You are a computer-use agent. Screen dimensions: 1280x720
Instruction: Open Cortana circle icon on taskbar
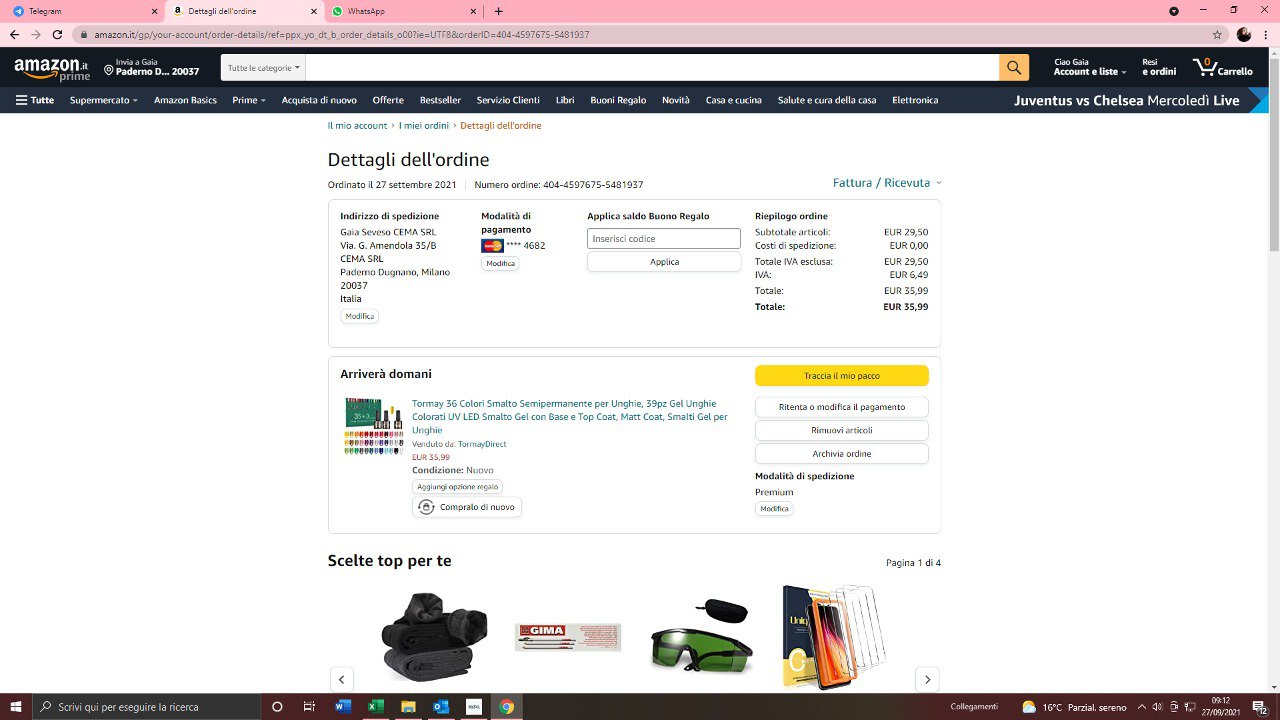[x=278, y=707]
